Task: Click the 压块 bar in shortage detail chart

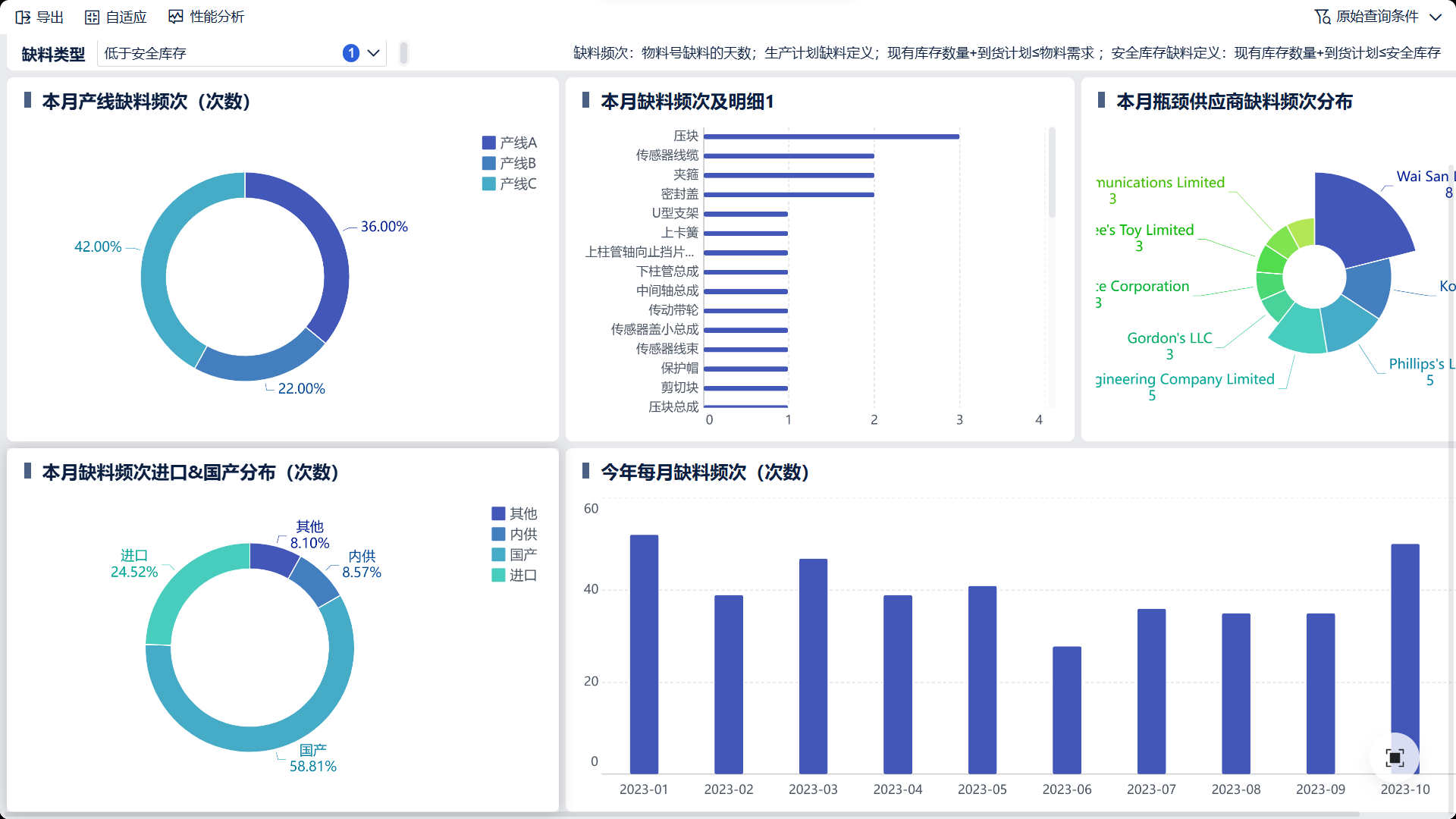Action: (831, 136)
